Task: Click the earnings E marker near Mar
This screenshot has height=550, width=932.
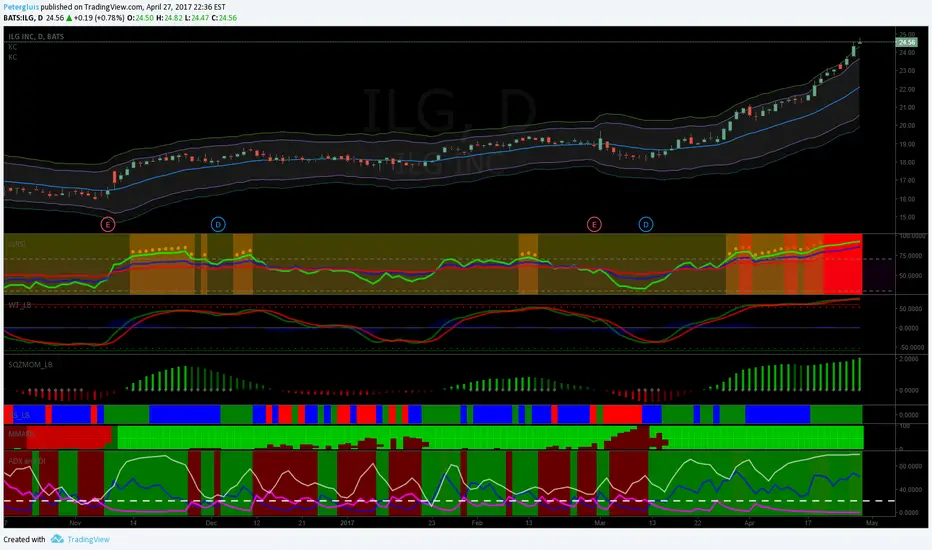Action: (x=594, y=224)
